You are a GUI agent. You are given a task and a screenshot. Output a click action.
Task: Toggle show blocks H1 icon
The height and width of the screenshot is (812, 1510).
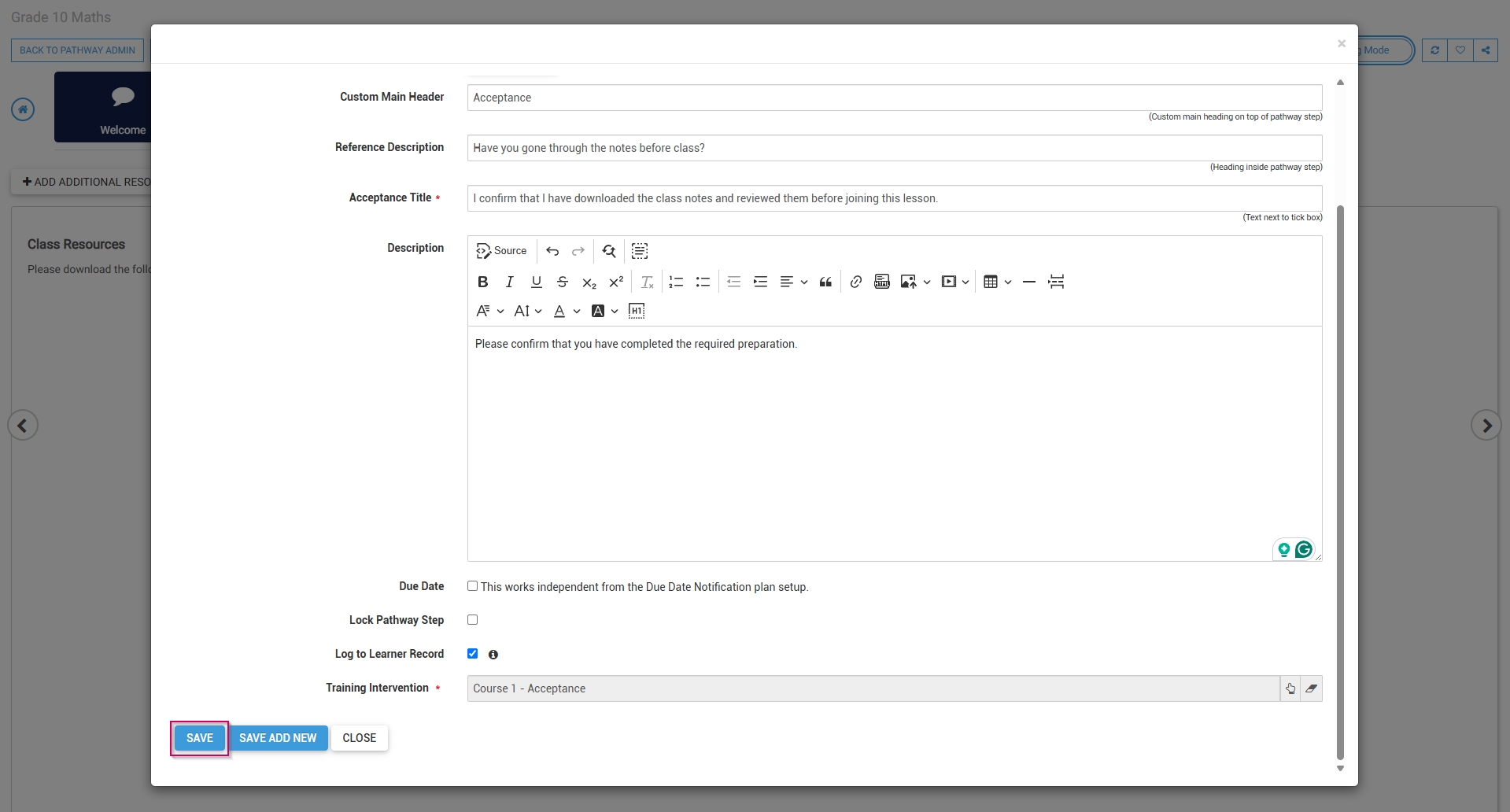637,311
